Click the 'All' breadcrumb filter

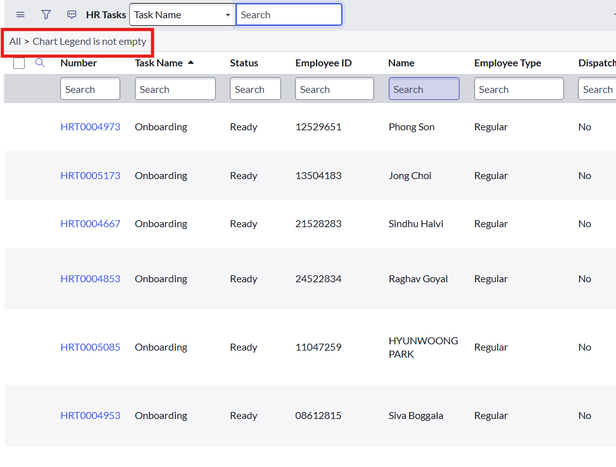15,42
